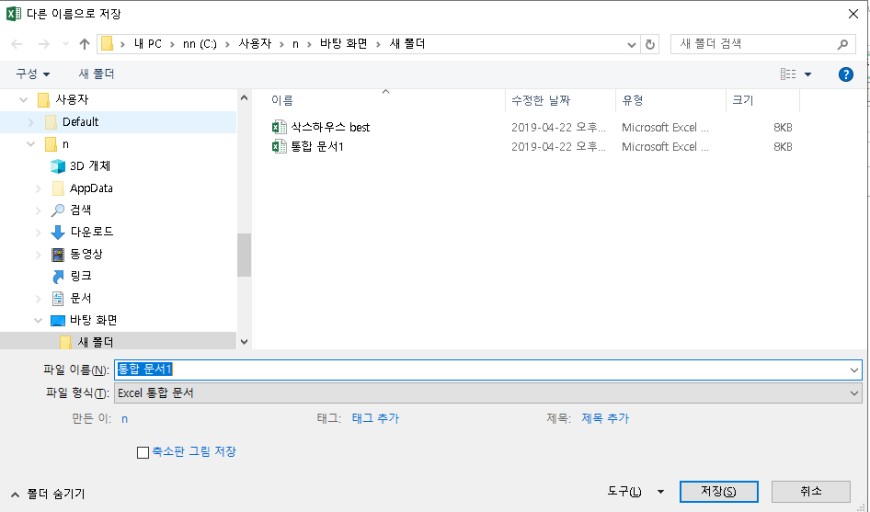Click the 파일 이름 text field
870x512 pixels.
tap(480, 369)
